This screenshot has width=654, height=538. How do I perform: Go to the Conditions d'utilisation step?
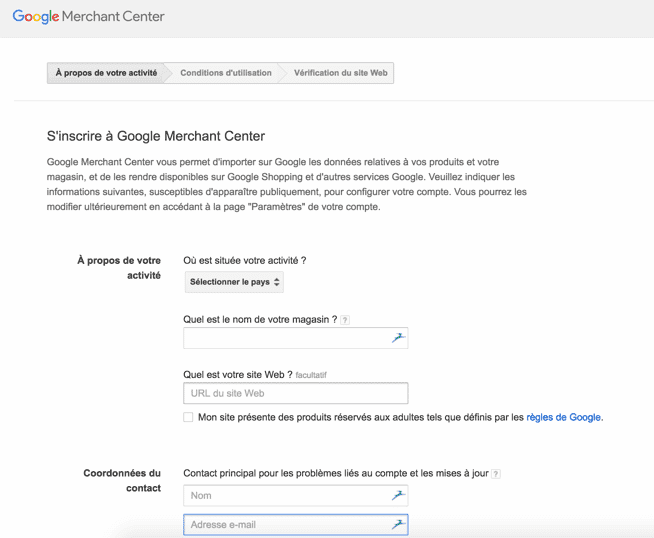tap(226, 73)
